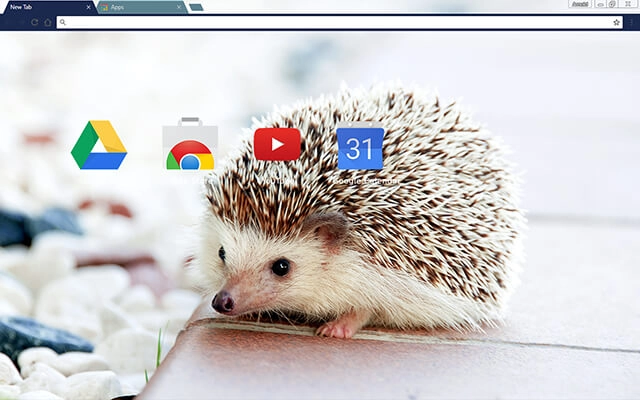Viewport: 640px width, 400px height.
Task: Open the Google Drive app shortcut
Action: point(99,145)
